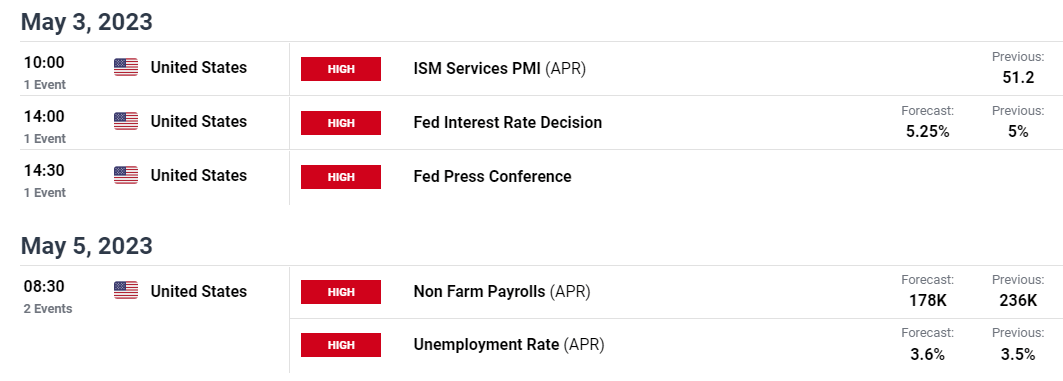Click the 5.25% Fed rate forecast value

pyautogui.click(x=927, y=132)
